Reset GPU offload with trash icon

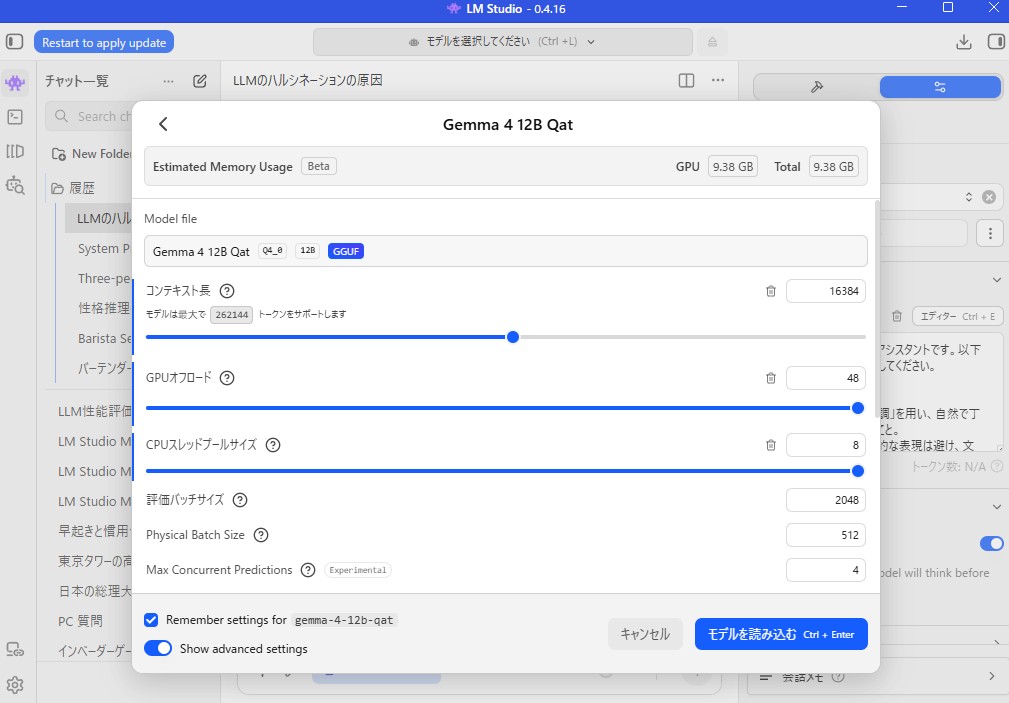770,378
